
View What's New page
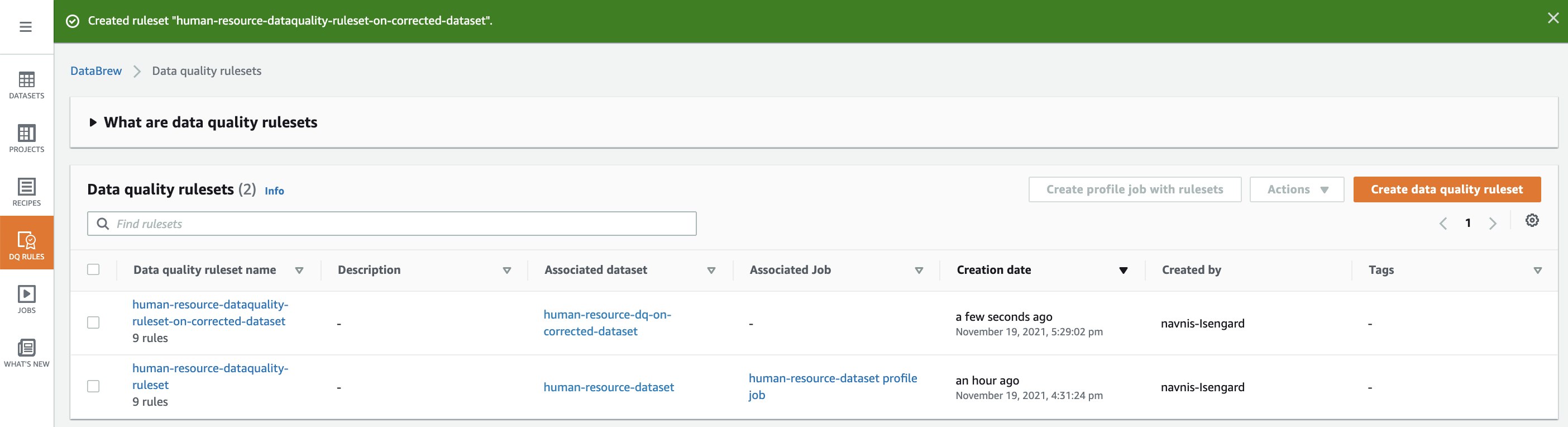[x=26, y=353]
